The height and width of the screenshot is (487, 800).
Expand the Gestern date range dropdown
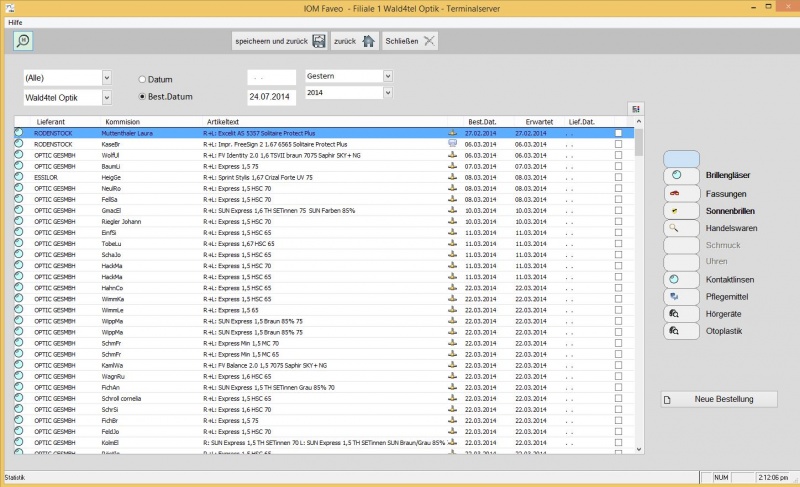(x=388, y=75)
